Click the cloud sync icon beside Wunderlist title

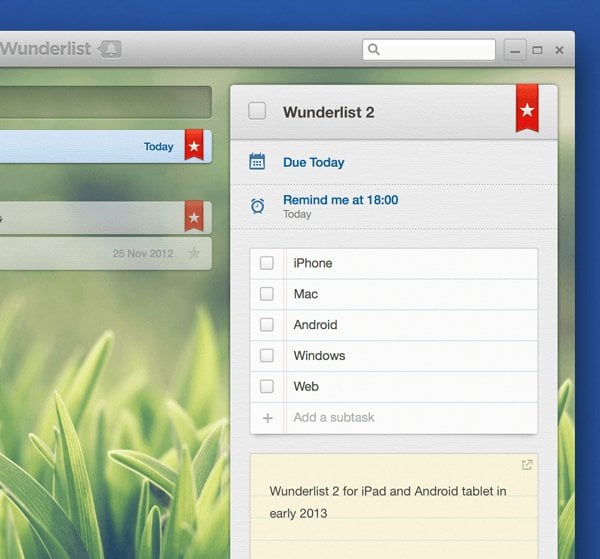(x=109, y=49)
